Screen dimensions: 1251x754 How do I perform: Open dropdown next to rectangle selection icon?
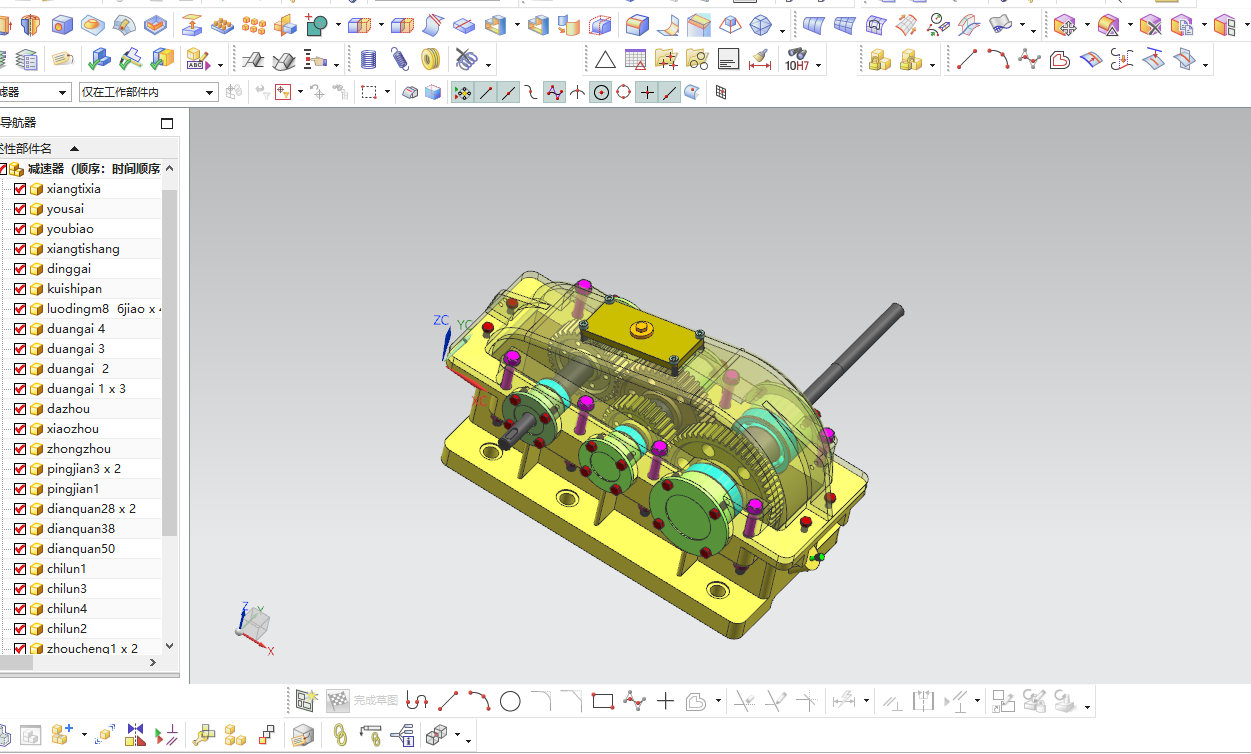pos(387,93)
